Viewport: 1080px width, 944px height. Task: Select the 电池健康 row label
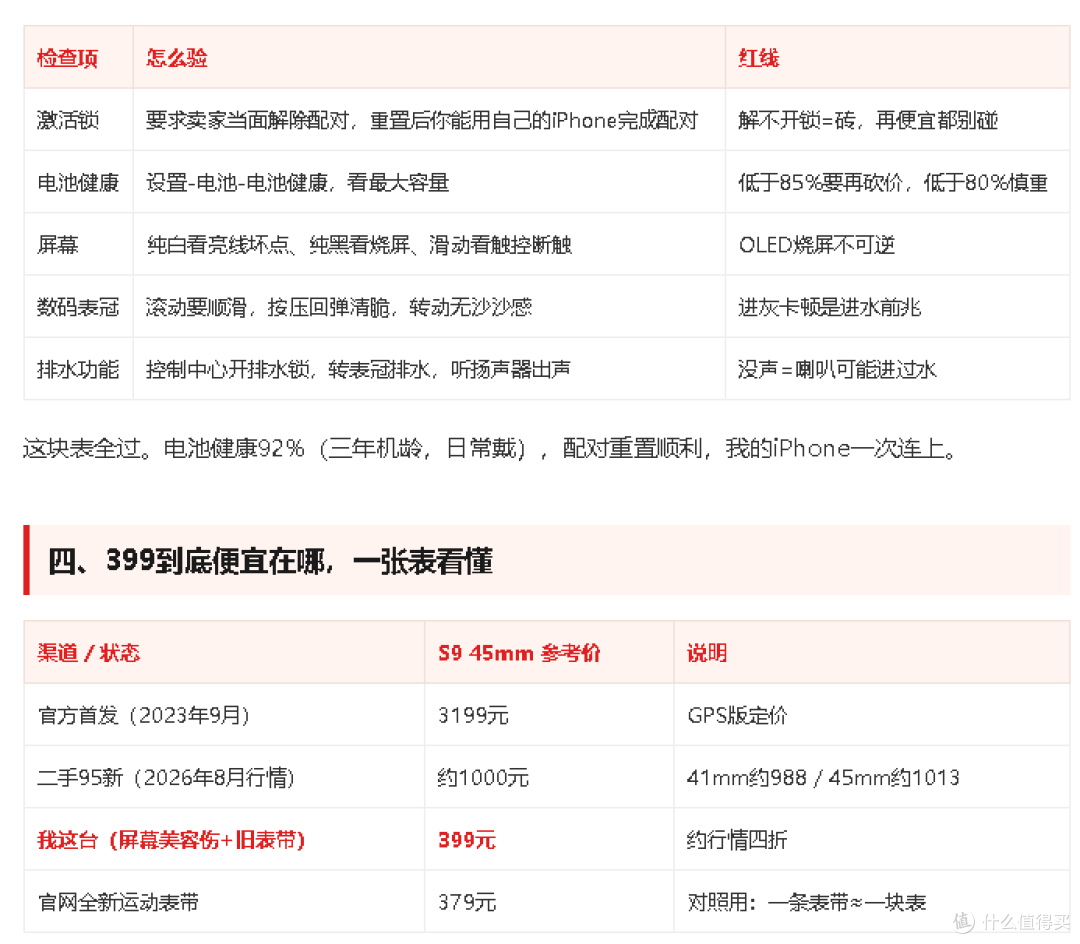pos(78,182)
